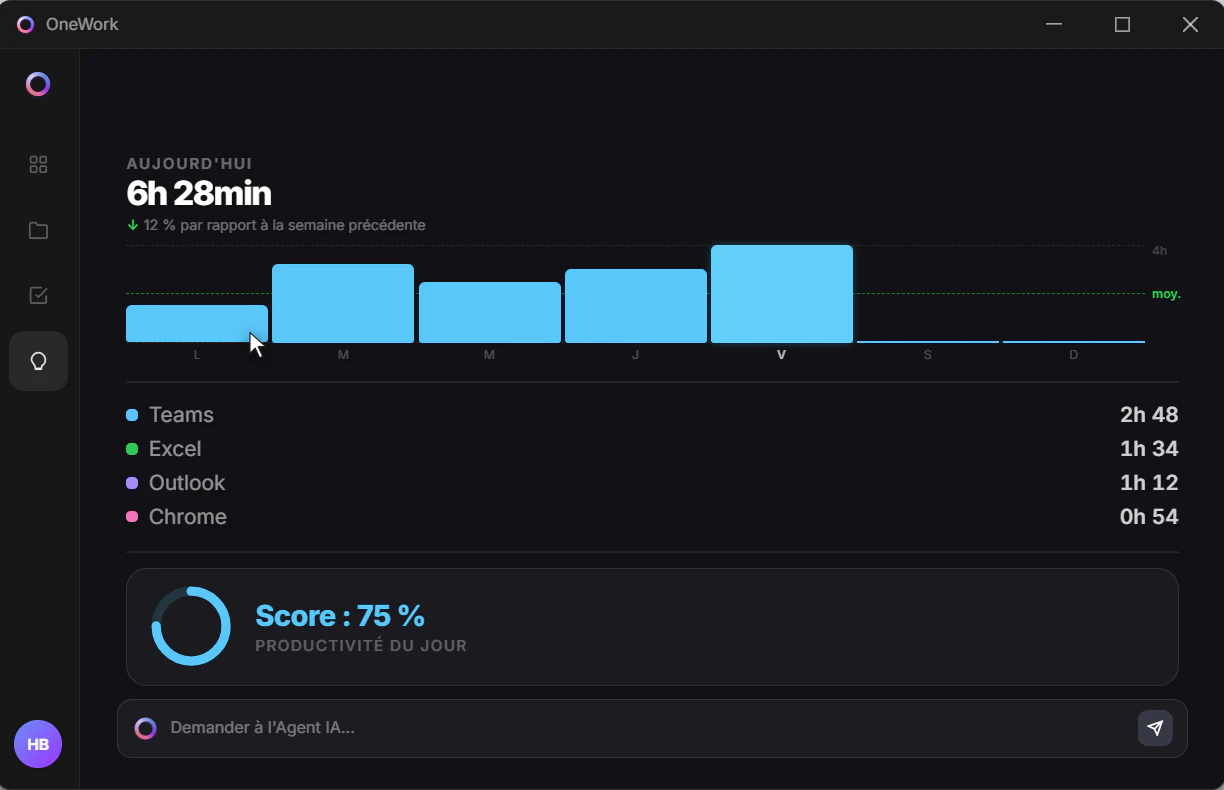
Task: Click the pink Chrome color dot
Action: (132, 517)
